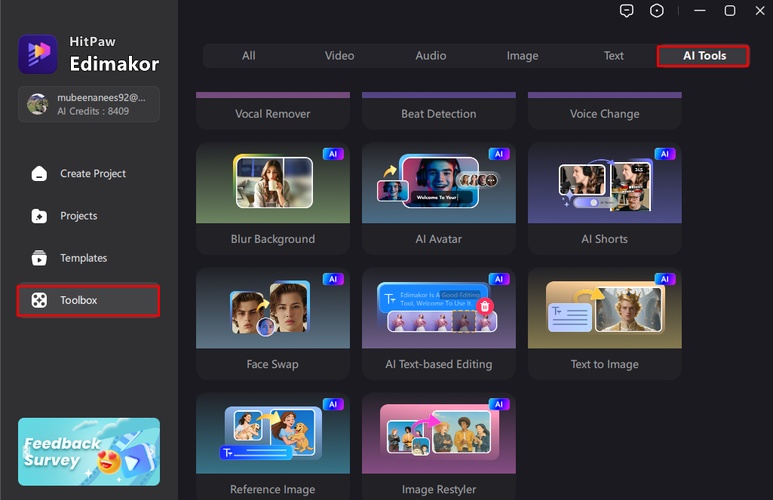Screen dimensions: 773x500
Task: Select the Toolbox icon in sidebar
Action: click(x=39, y=300)
